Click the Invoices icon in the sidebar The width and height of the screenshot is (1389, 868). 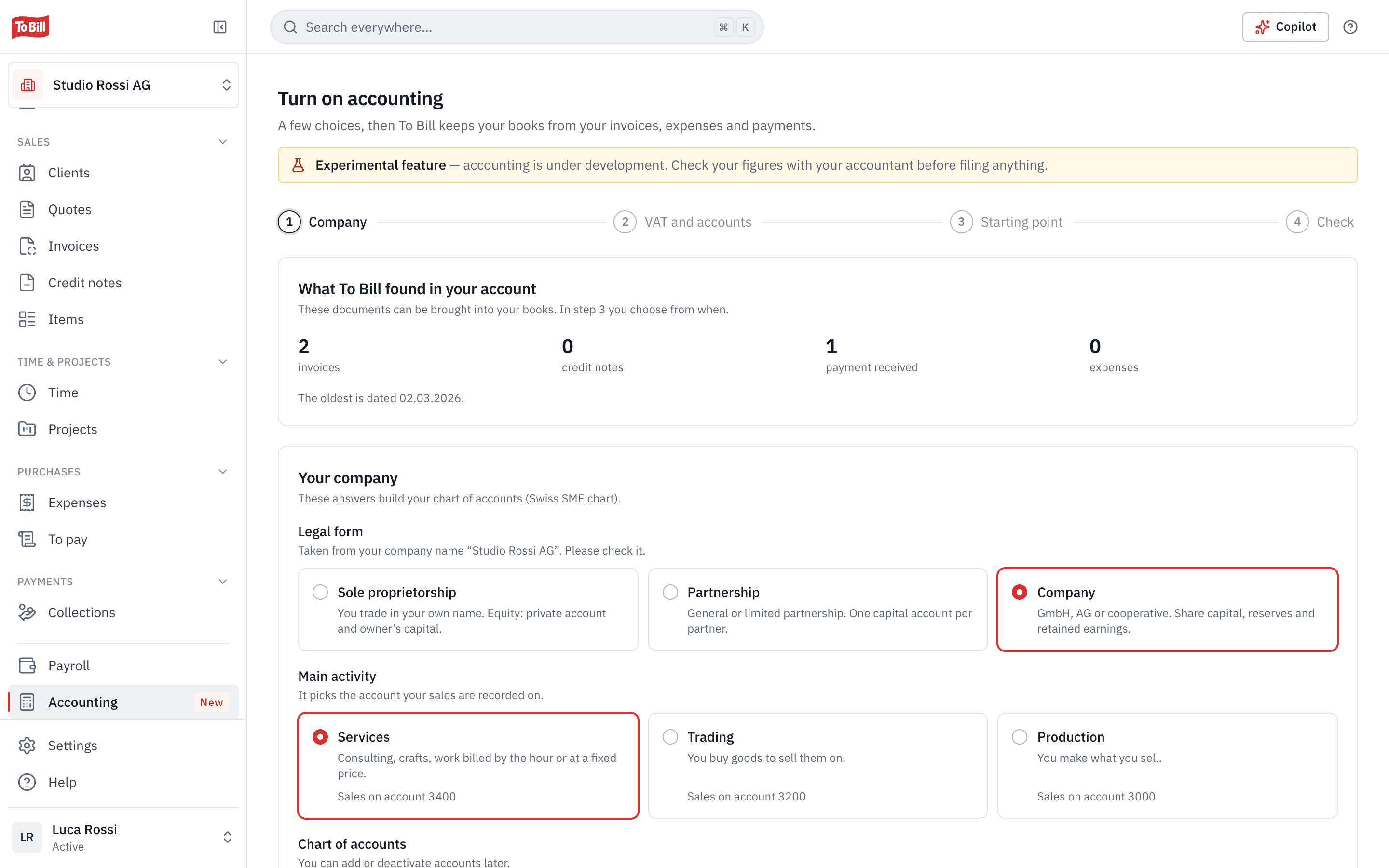pos(27,246)
